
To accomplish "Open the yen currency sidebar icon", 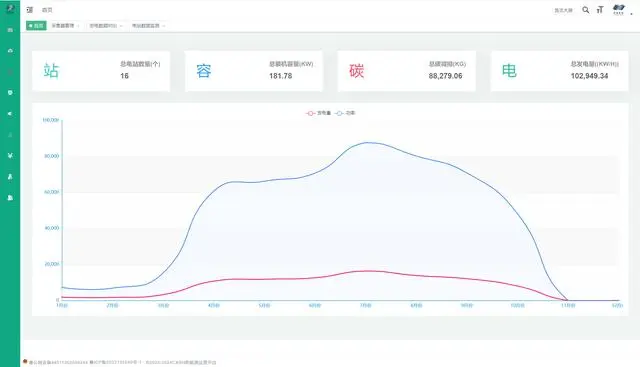I will [10, 156].
